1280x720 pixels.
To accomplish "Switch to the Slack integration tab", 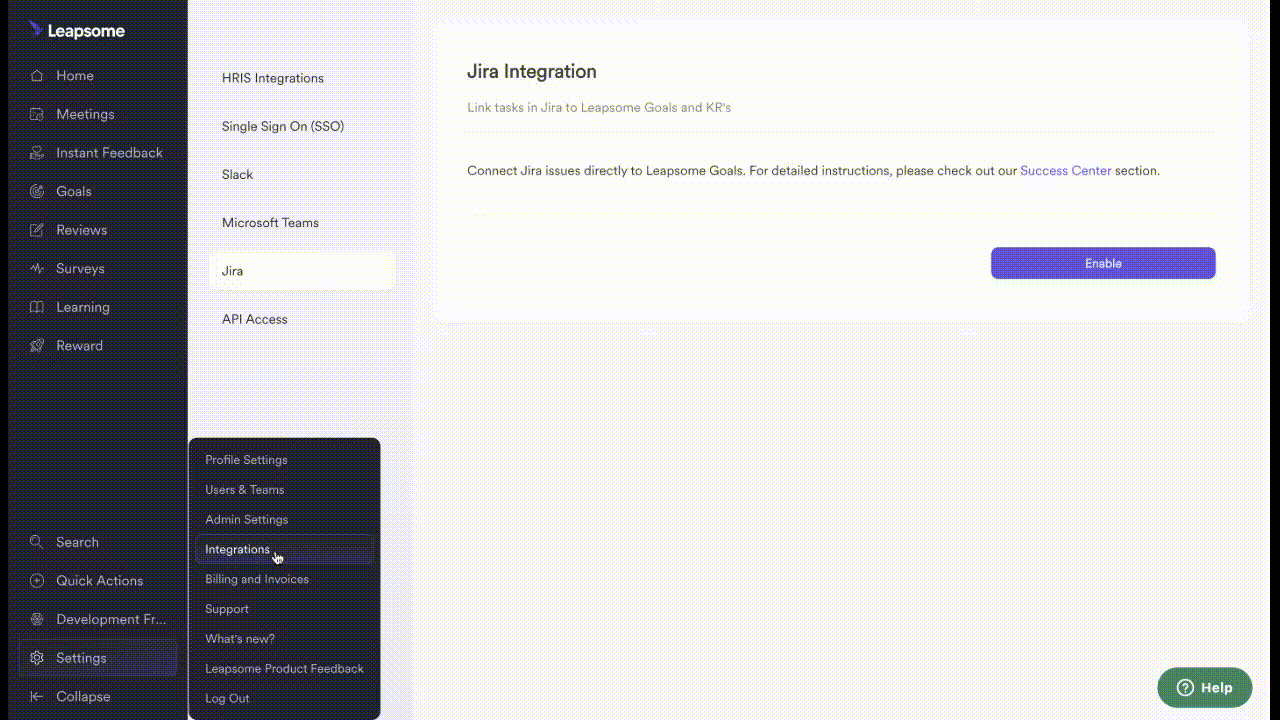I will pyautogui.click(x=237, y=174).
